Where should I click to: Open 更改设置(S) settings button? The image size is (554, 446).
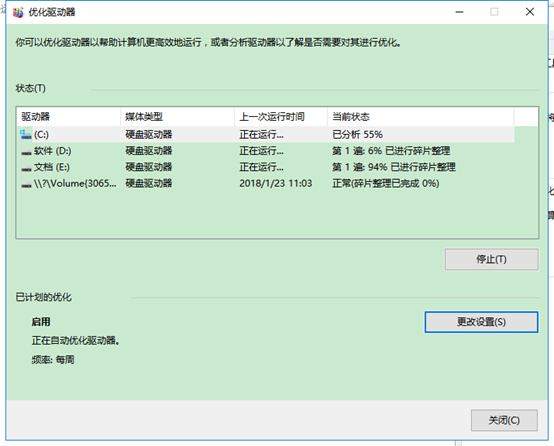click(x=481, y=322)
